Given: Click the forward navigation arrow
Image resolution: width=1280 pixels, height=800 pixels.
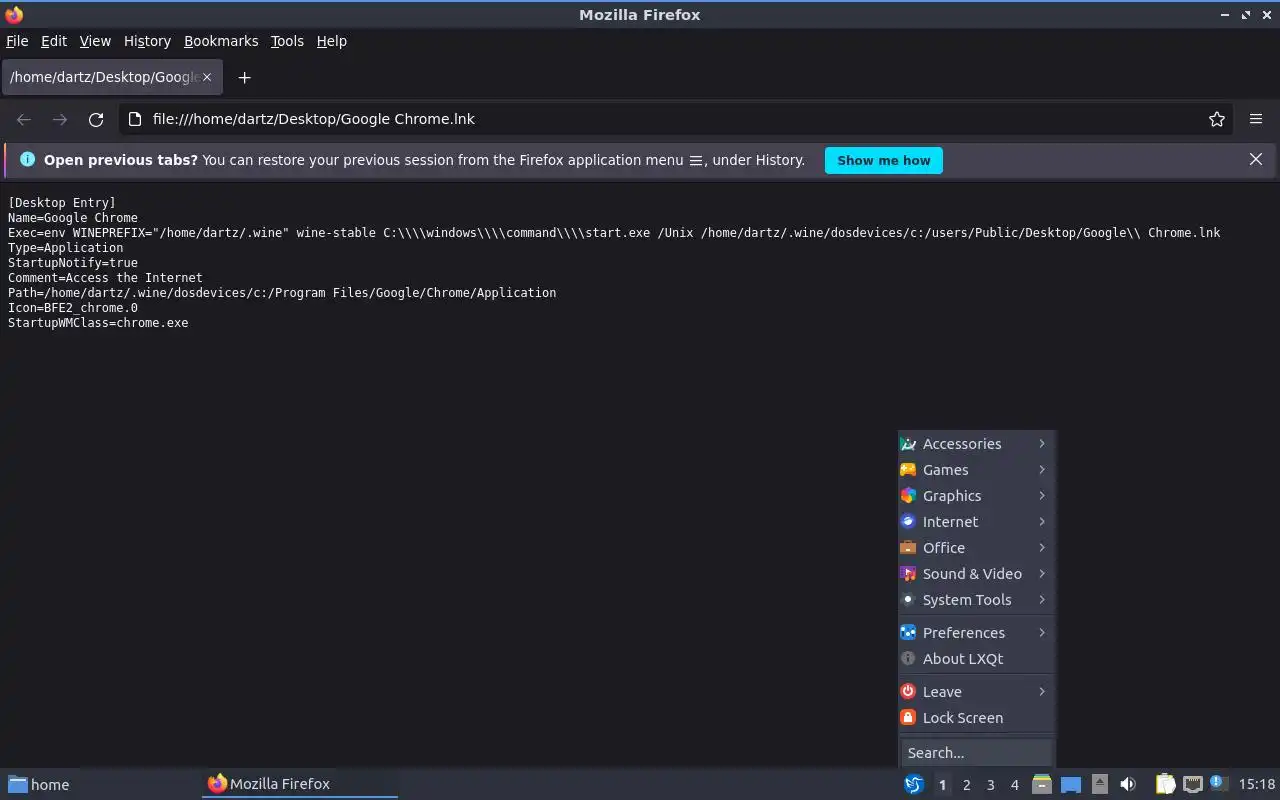Looking at the screenshot, I should [60, 119].
